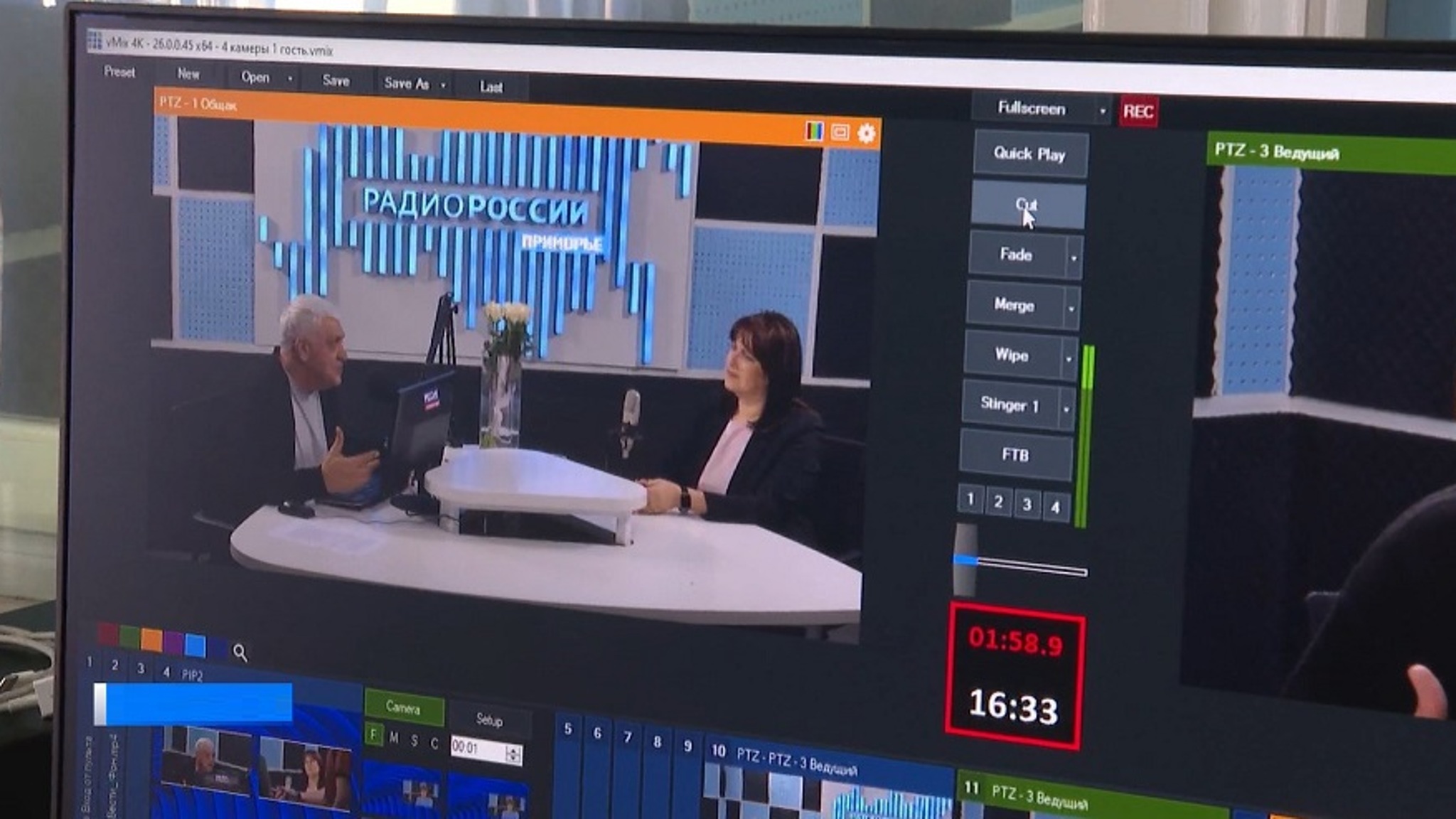Select the light blue color swatch

(x=195, y=646)
